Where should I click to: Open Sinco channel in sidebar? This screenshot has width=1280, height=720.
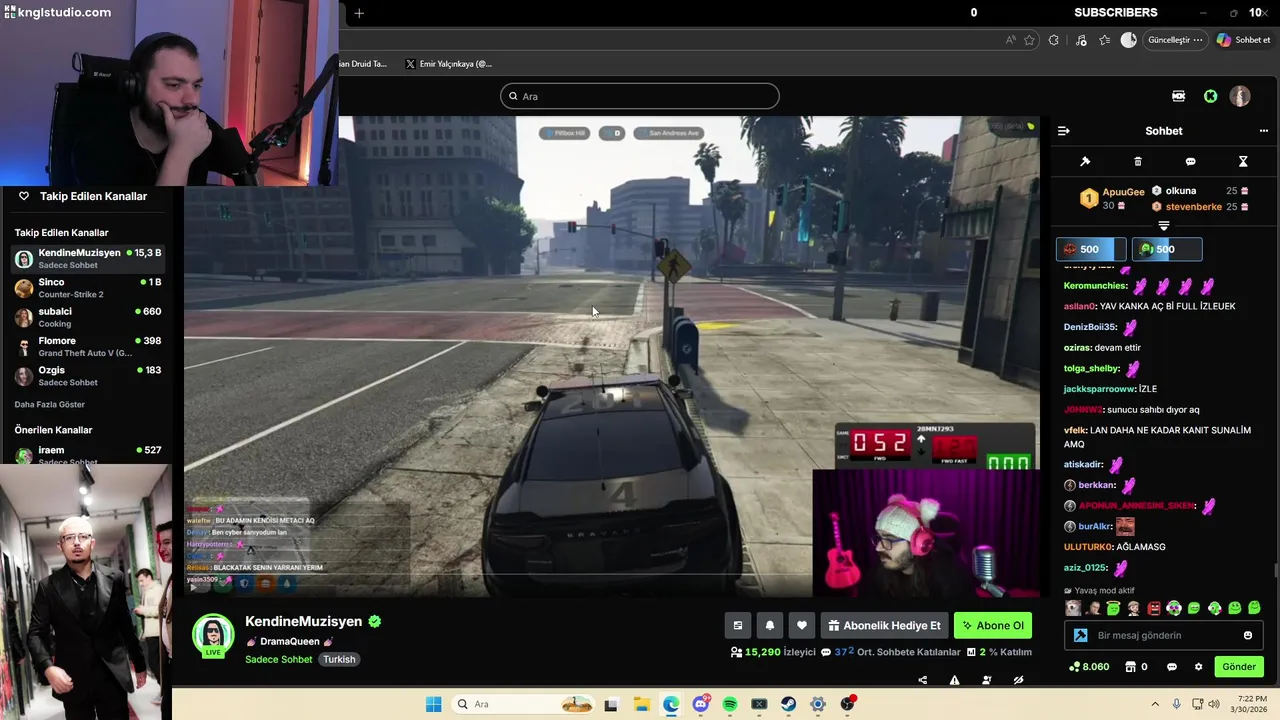coord(87,288)
